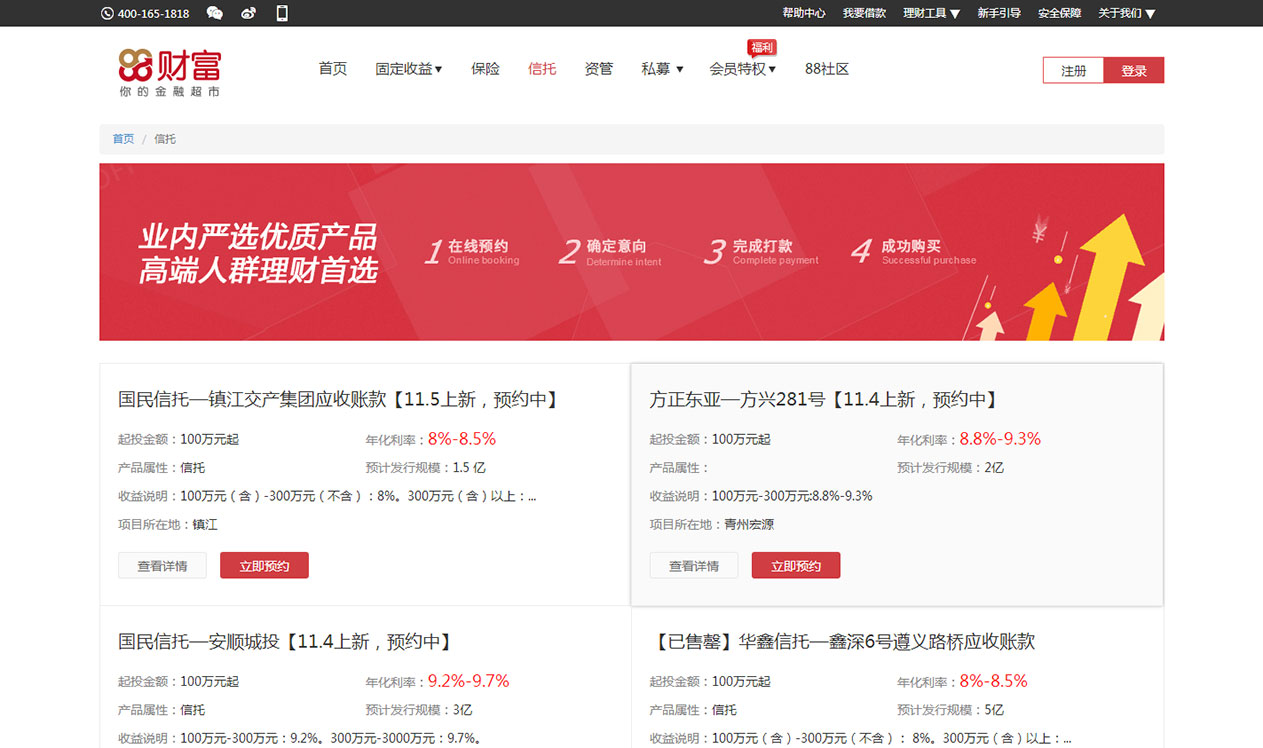Click 立即预约 for 镇江交产集团应收账款
The image size is (1263, 748).
point(264,566)
